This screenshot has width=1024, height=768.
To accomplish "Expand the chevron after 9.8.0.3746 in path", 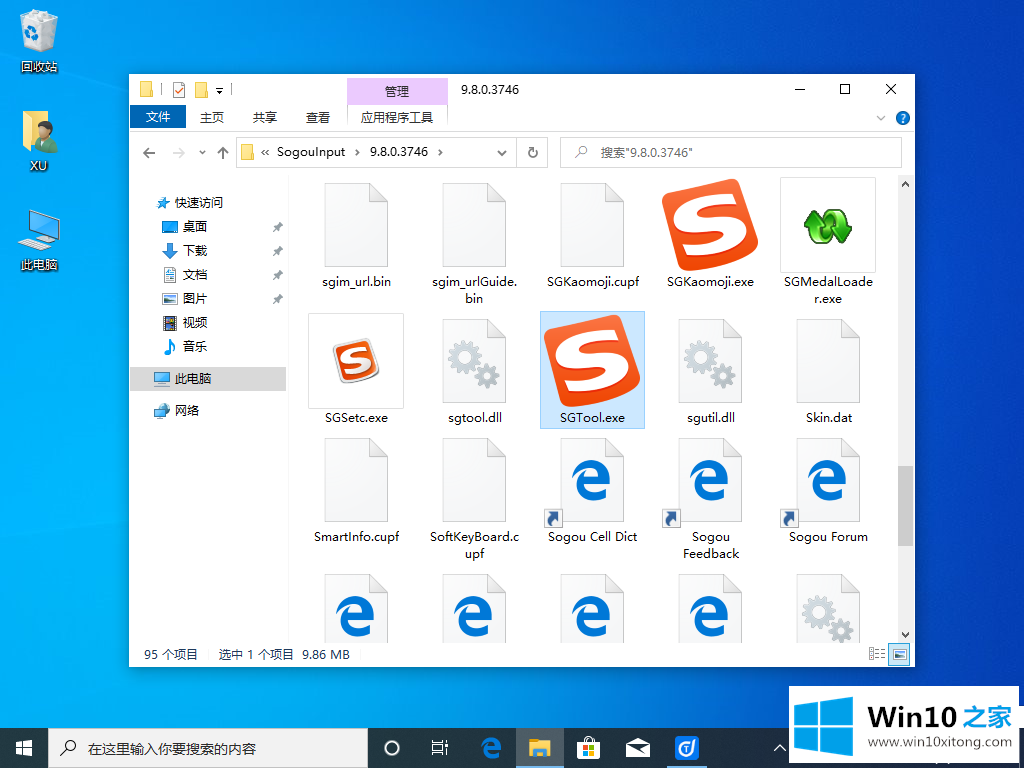I will tap(440, 152).
